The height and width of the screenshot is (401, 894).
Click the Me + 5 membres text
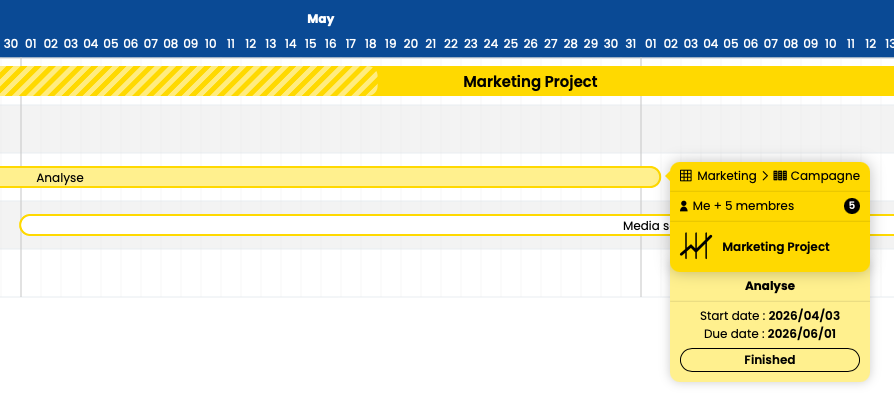[x=743, y=206]
